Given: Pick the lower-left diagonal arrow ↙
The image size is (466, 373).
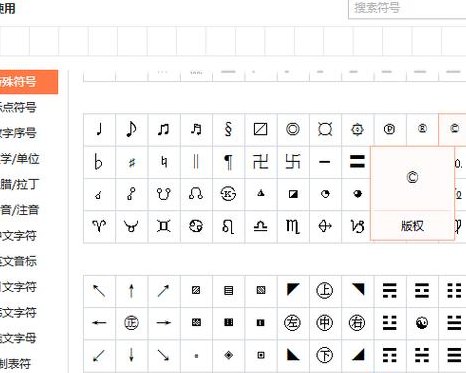Looking at the screenshot, I should coord(99,355).
